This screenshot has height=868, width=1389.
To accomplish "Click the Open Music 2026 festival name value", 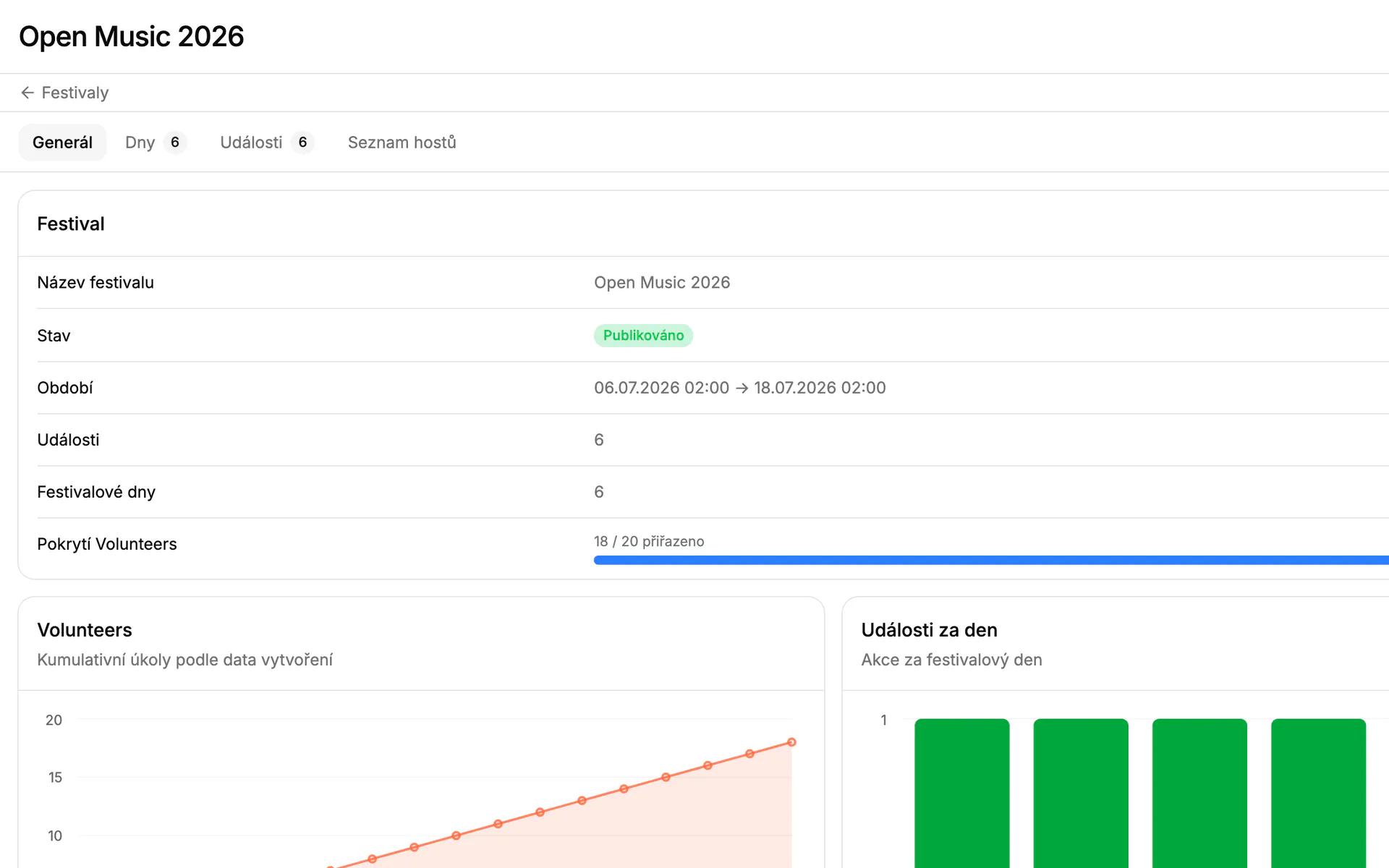I will point(662,283).
